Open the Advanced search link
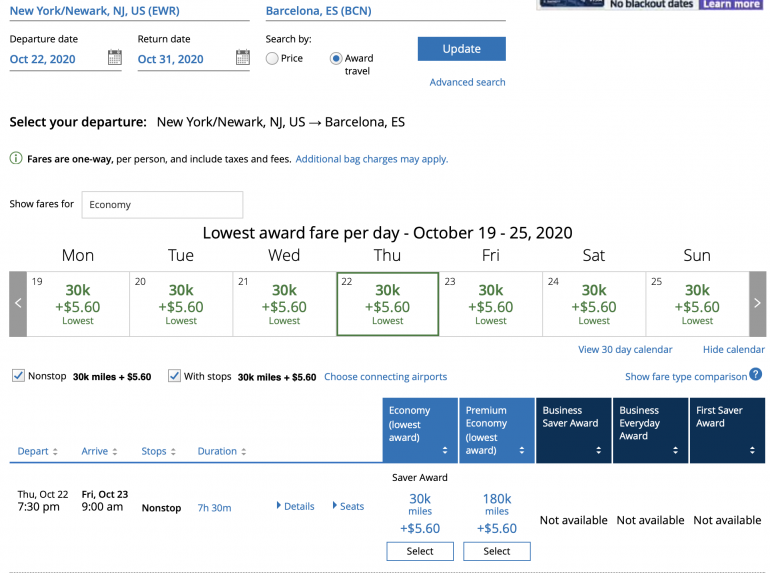The width and height of the screenshot is (770, 573). 467,82
